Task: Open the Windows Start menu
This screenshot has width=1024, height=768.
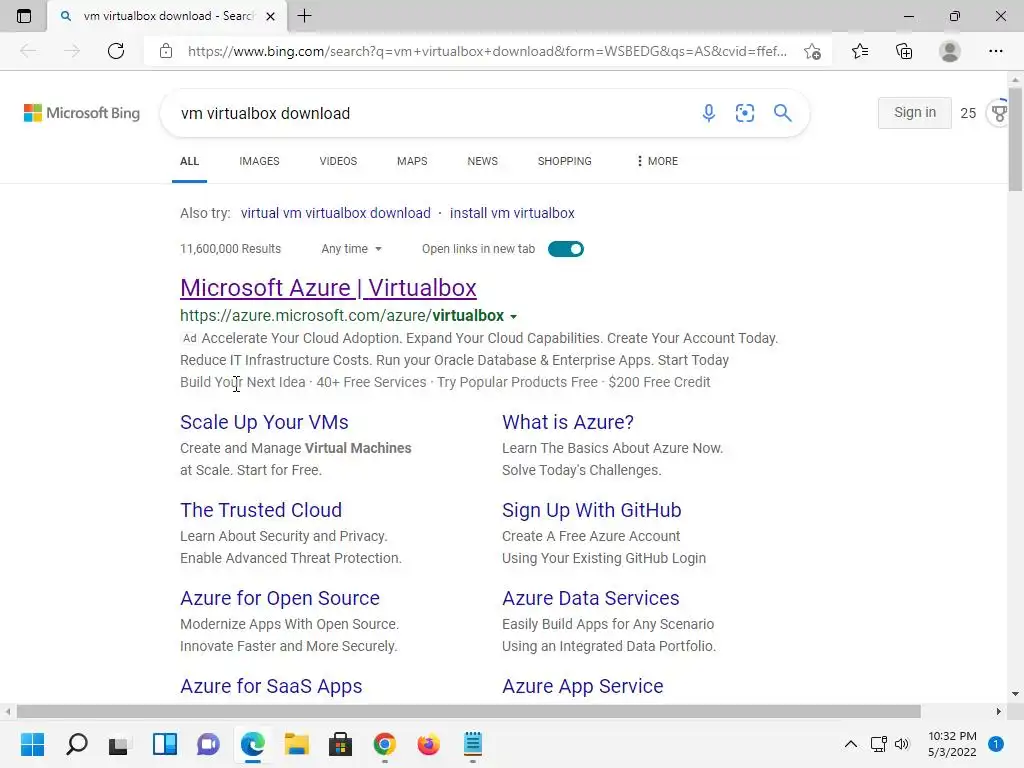Action: tap(32, 744)
